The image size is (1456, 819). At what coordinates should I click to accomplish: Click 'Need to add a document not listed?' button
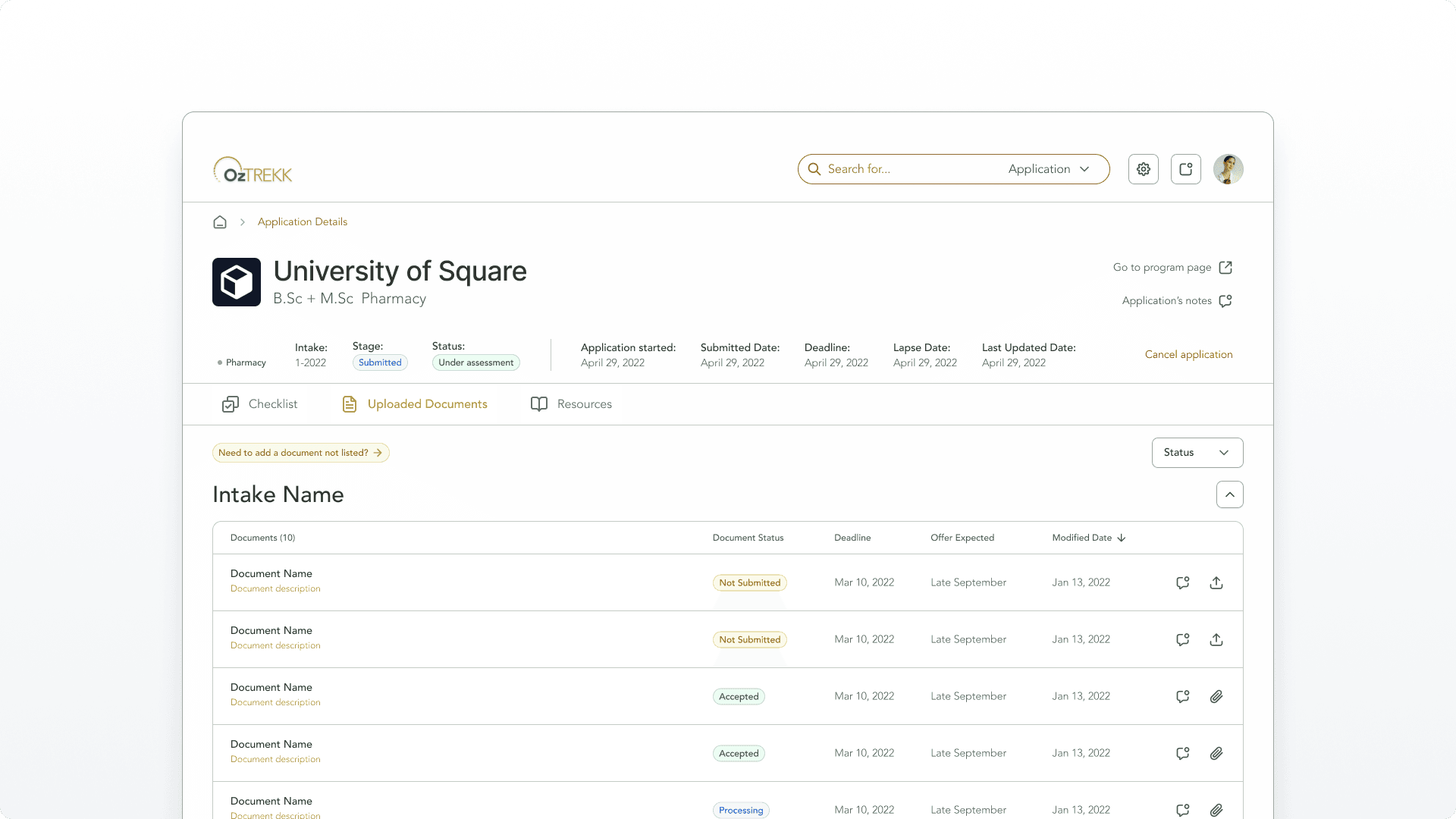[x=300, y=453]
